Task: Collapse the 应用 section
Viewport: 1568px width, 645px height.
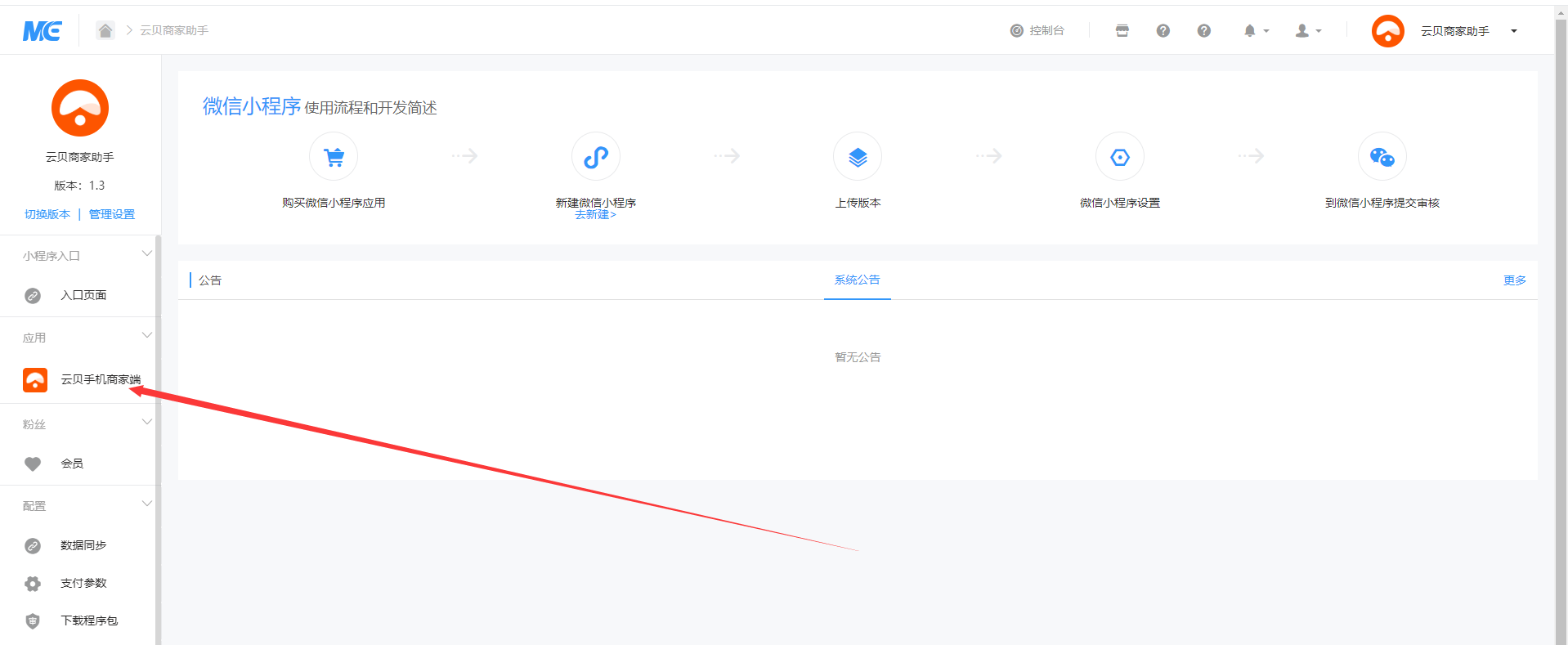Action: pyautogui.click(x=147, y=335)
